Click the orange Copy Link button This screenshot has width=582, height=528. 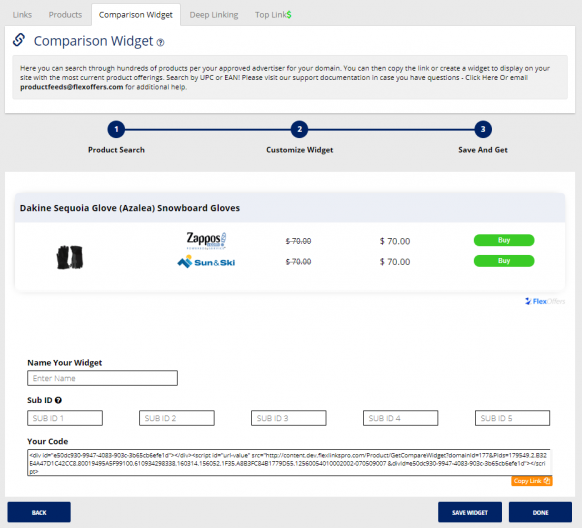(x=532, y=481)
